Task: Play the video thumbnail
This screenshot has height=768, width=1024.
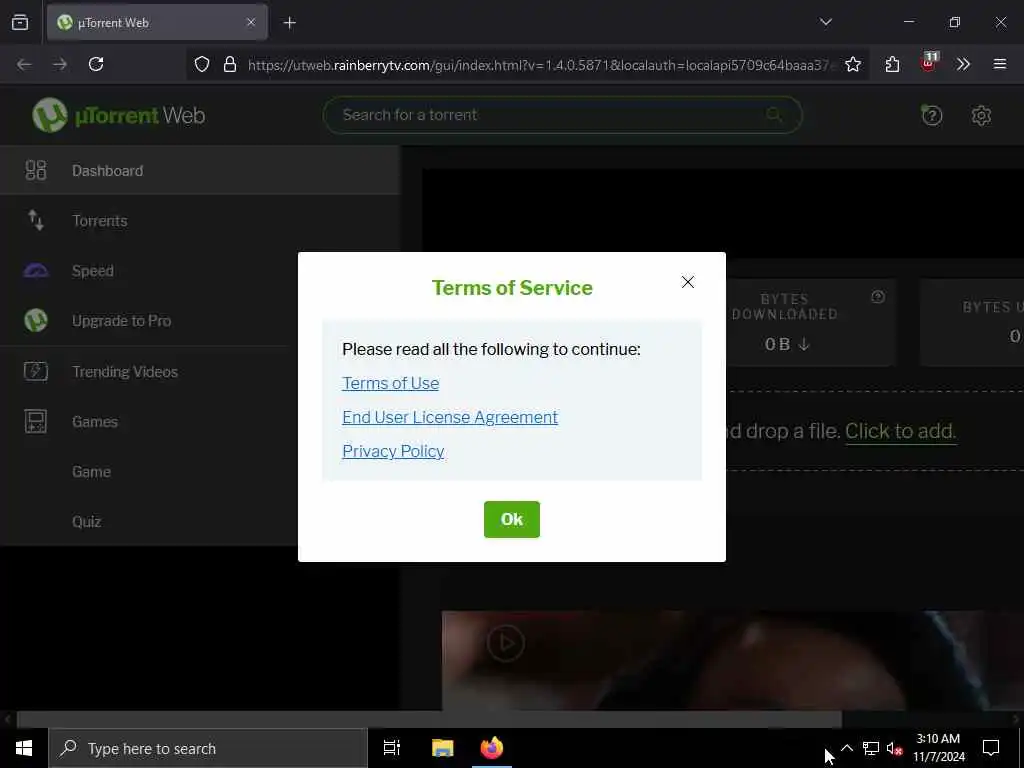Action: point(505,643)
